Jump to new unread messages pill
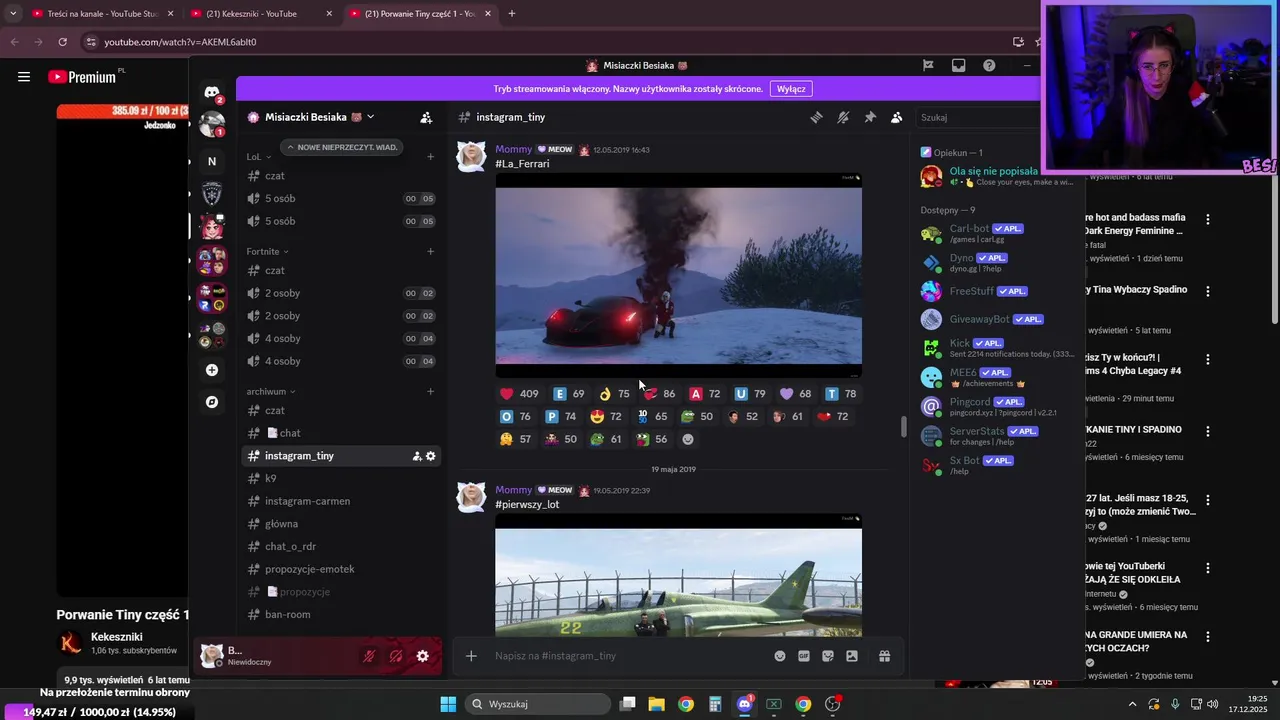1280x720 pixels. [342, 147]
